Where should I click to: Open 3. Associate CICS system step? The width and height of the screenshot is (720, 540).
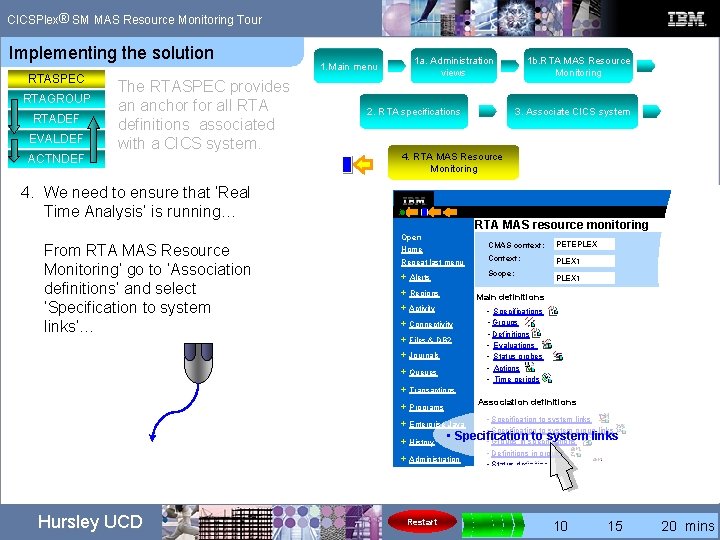[x=572, y=112]
